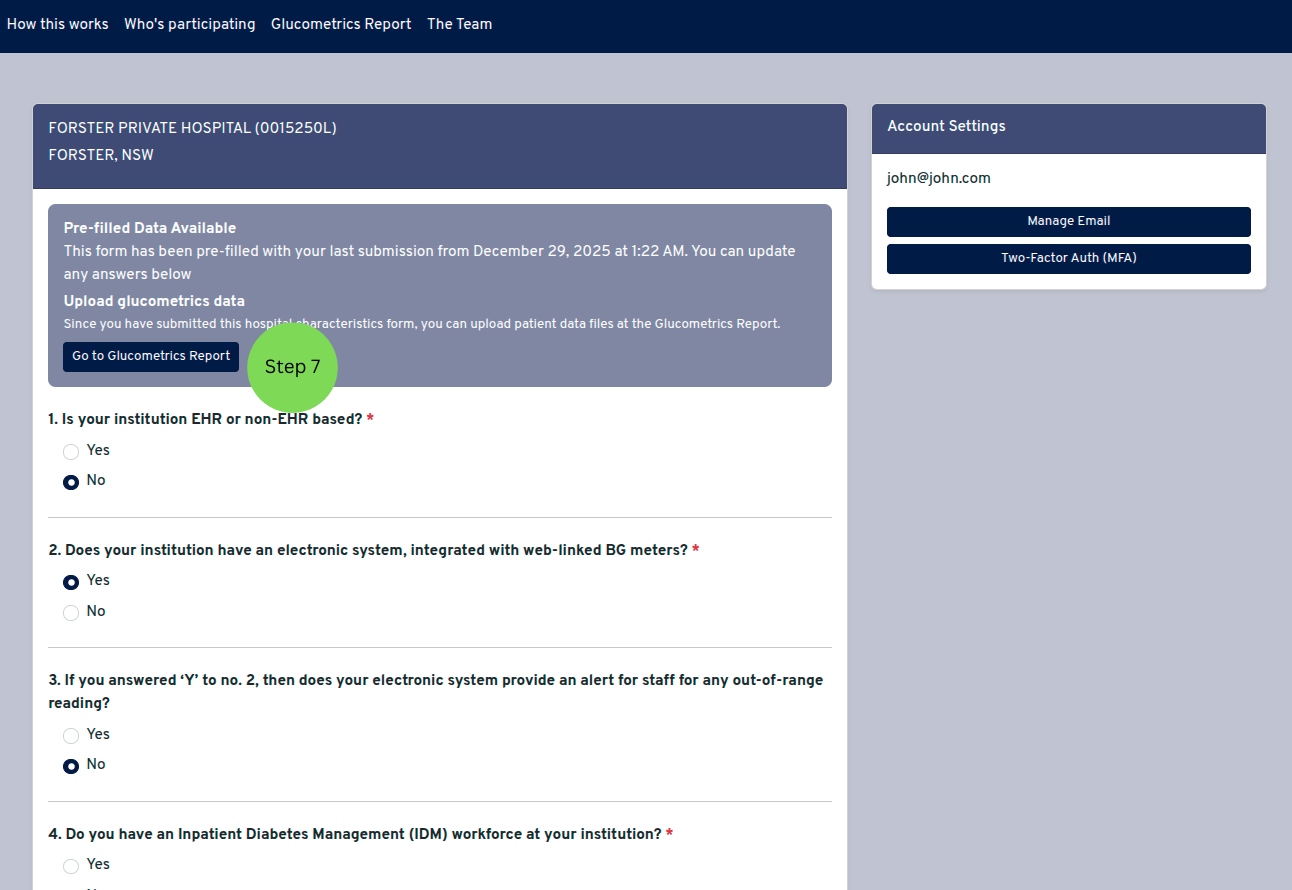The height and width of the screenshot is (890, 1292).
Task: Click the Account Settings panel header
Action: (946, 126)
